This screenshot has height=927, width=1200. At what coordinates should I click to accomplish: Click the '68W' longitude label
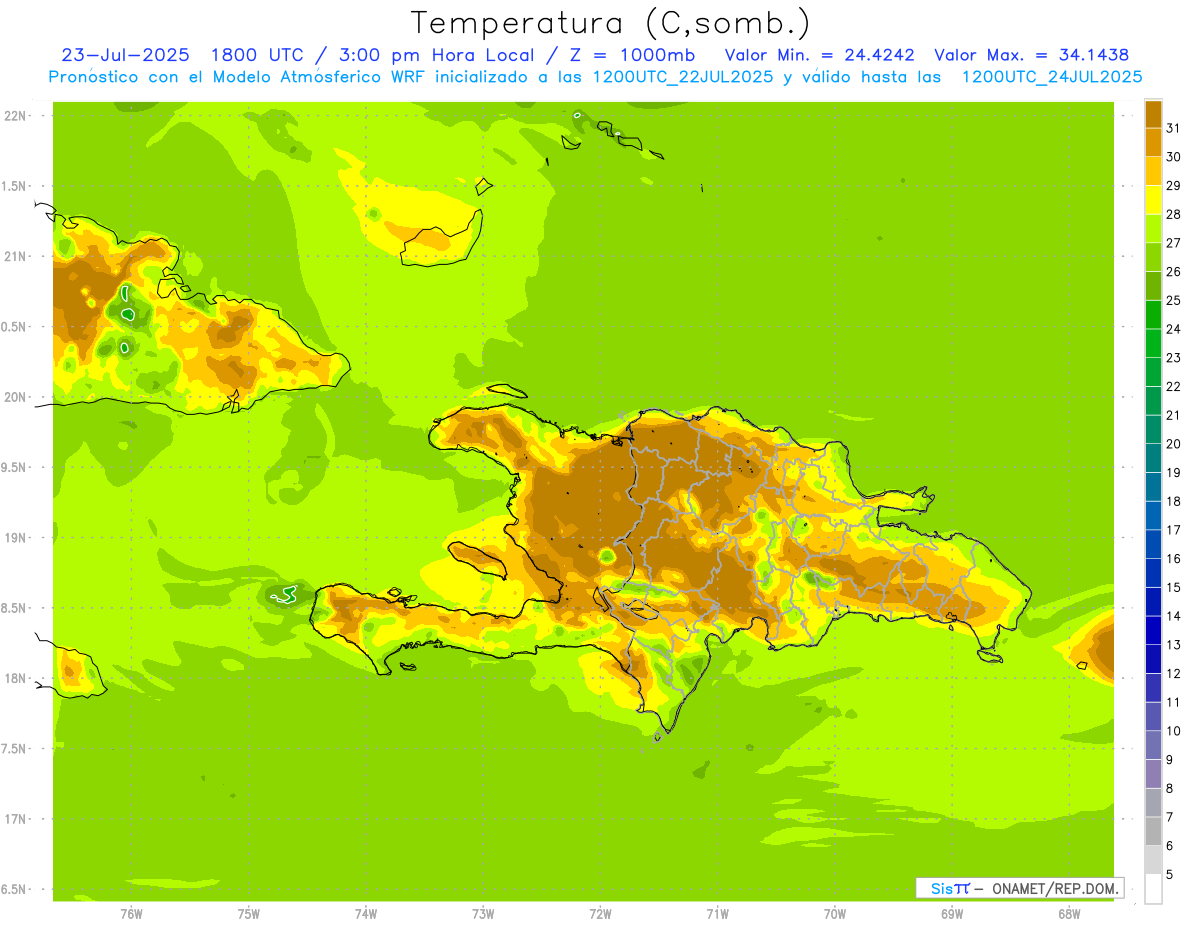coord(1069,913)
